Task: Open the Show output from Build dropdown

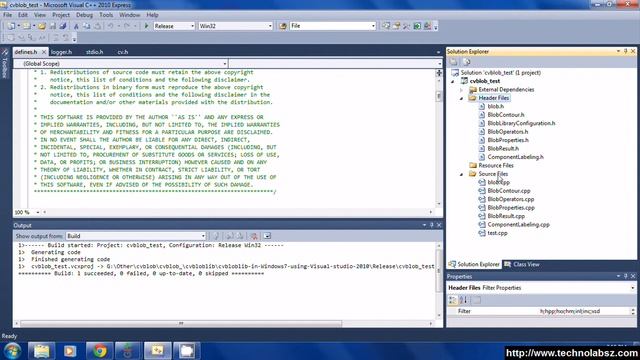Action: coord(203,236)
